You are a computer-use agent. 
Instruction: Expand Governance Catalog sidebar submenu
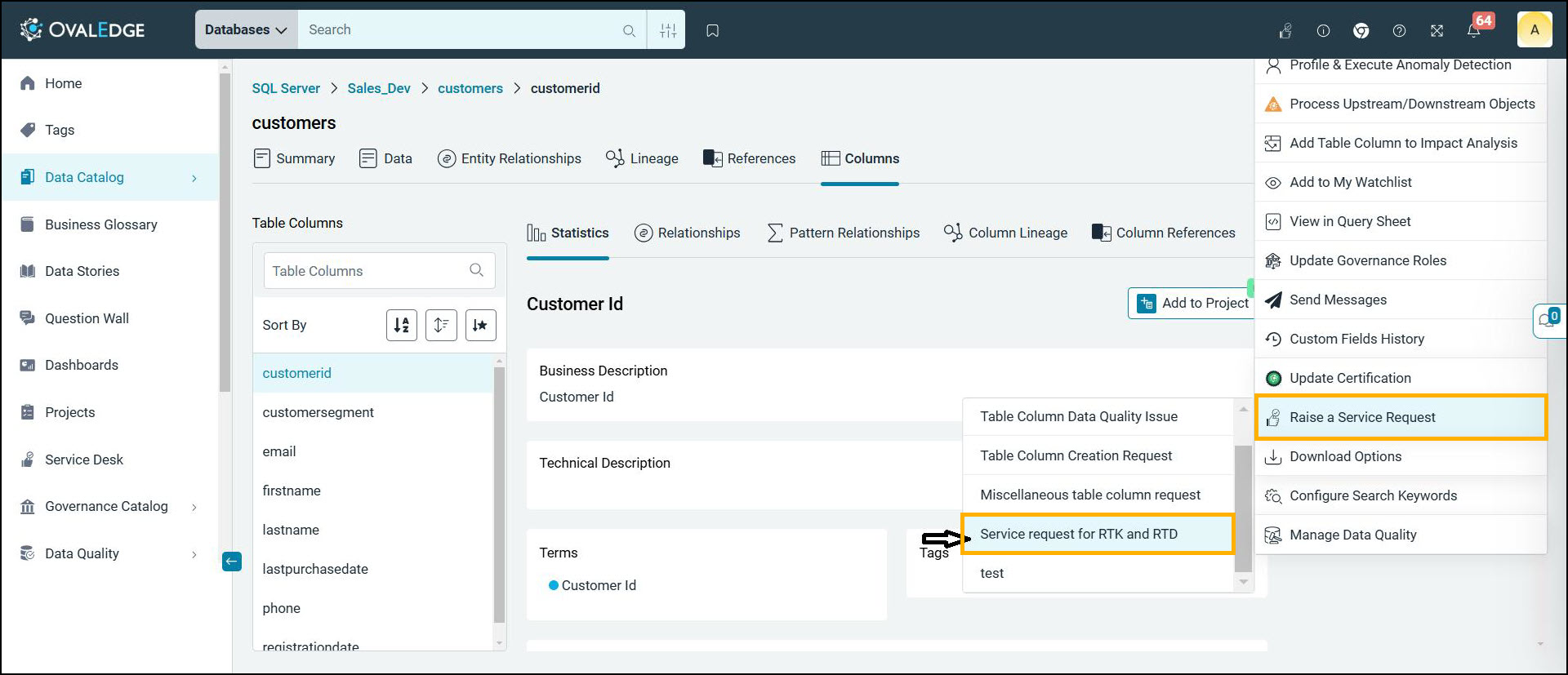(x=194, y=507)
